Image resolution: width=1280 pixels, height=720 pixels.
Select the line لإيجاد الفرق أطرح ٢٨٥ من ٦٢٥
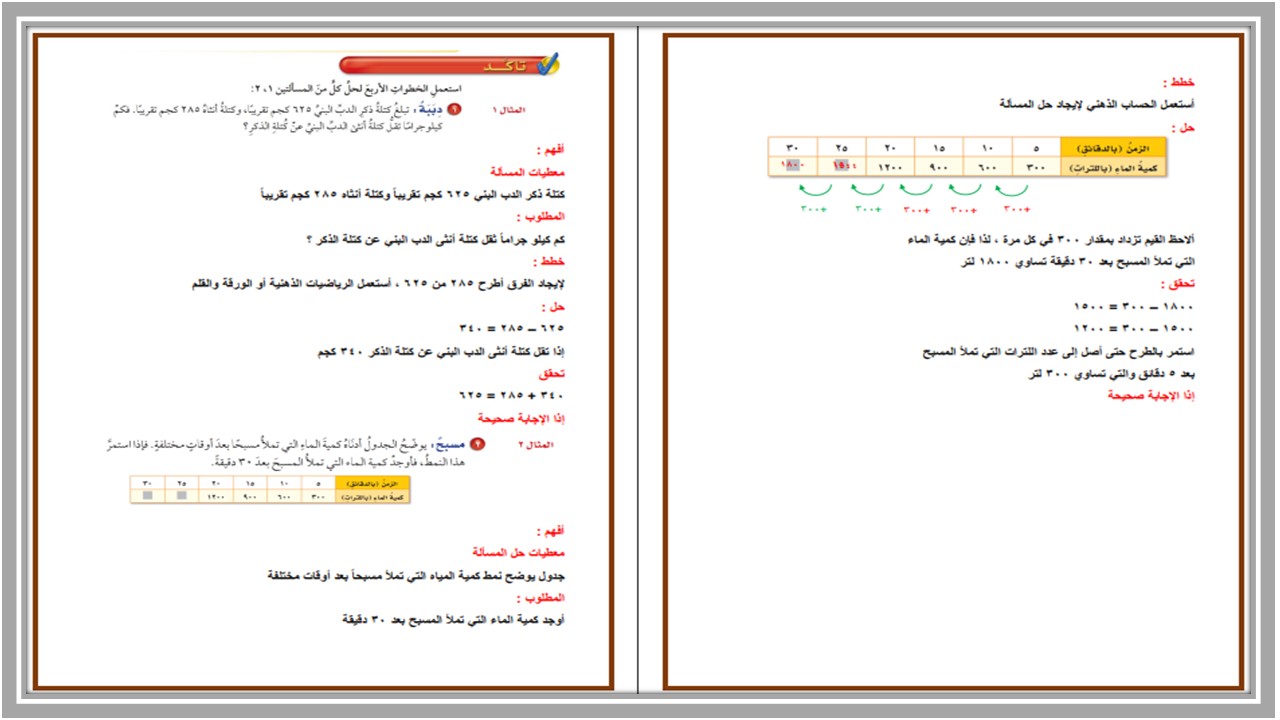(377, 284)
